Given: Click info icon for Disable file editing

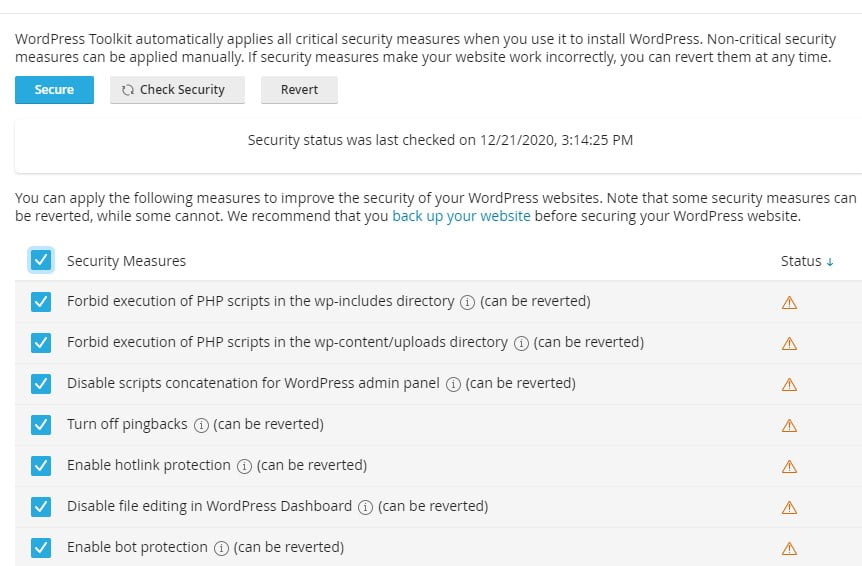Looking at the screenshot, I should (366, 507).
